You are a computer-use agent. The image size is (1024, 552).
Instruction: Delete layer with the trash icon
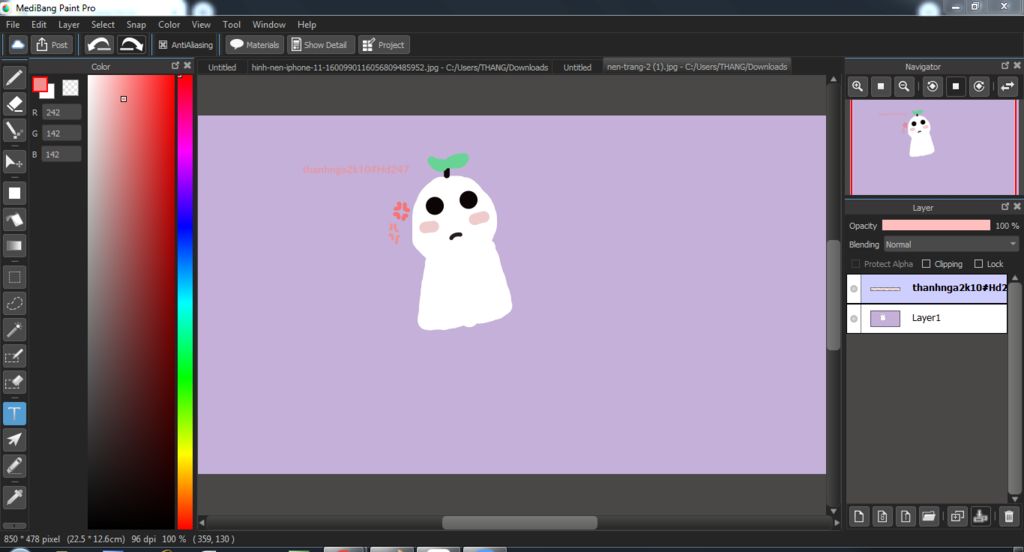pyautogui.click(x=1008, y=516)
